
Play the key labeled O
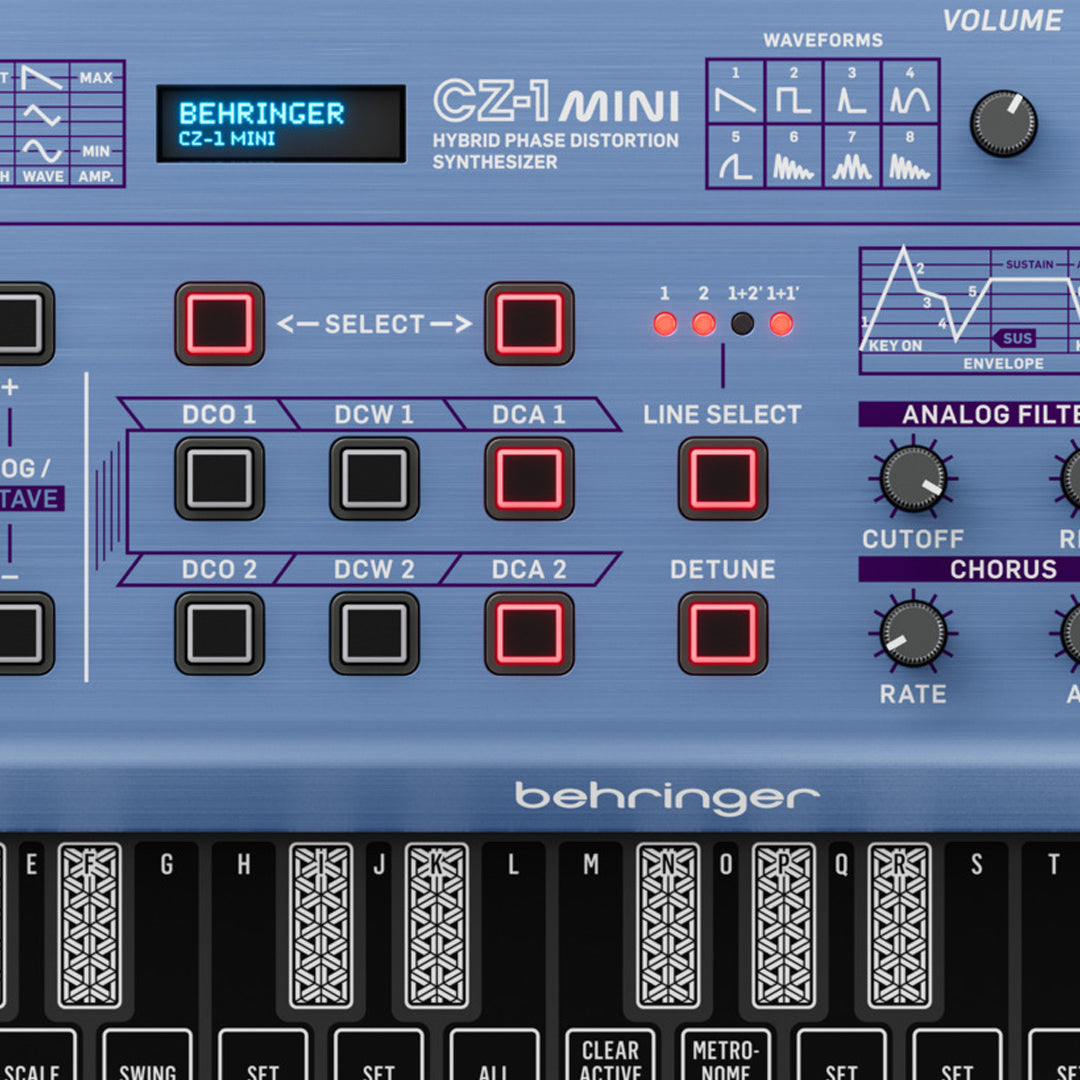point(726,930)
